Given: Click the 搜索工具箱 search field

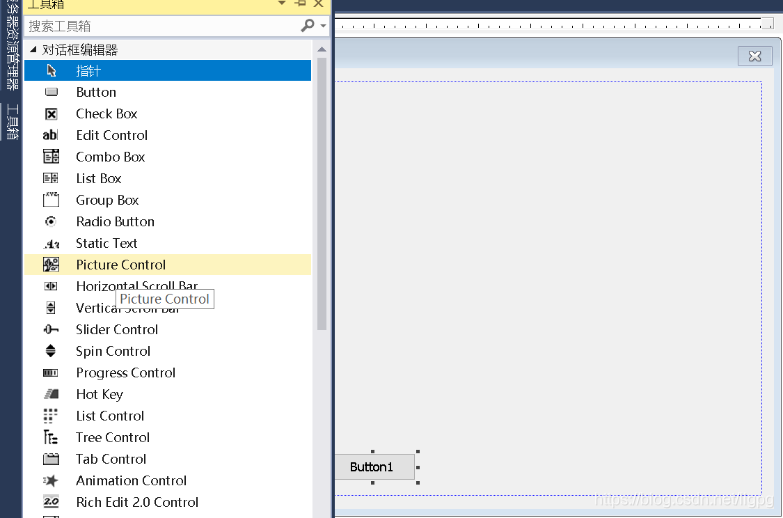Looking at the screenshot, I should pos(163,25).
